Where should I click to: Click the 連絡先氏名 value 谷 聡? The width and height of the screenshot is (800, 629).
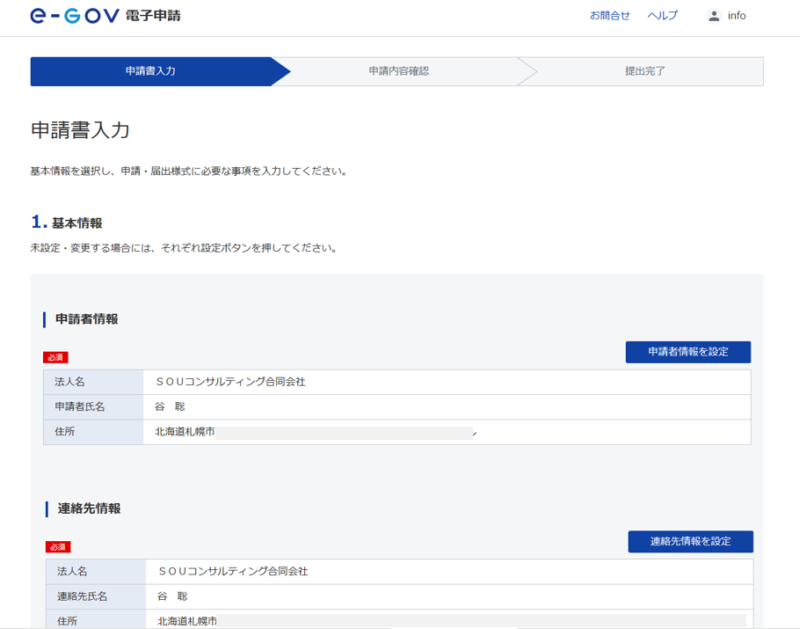click(172, 597)
